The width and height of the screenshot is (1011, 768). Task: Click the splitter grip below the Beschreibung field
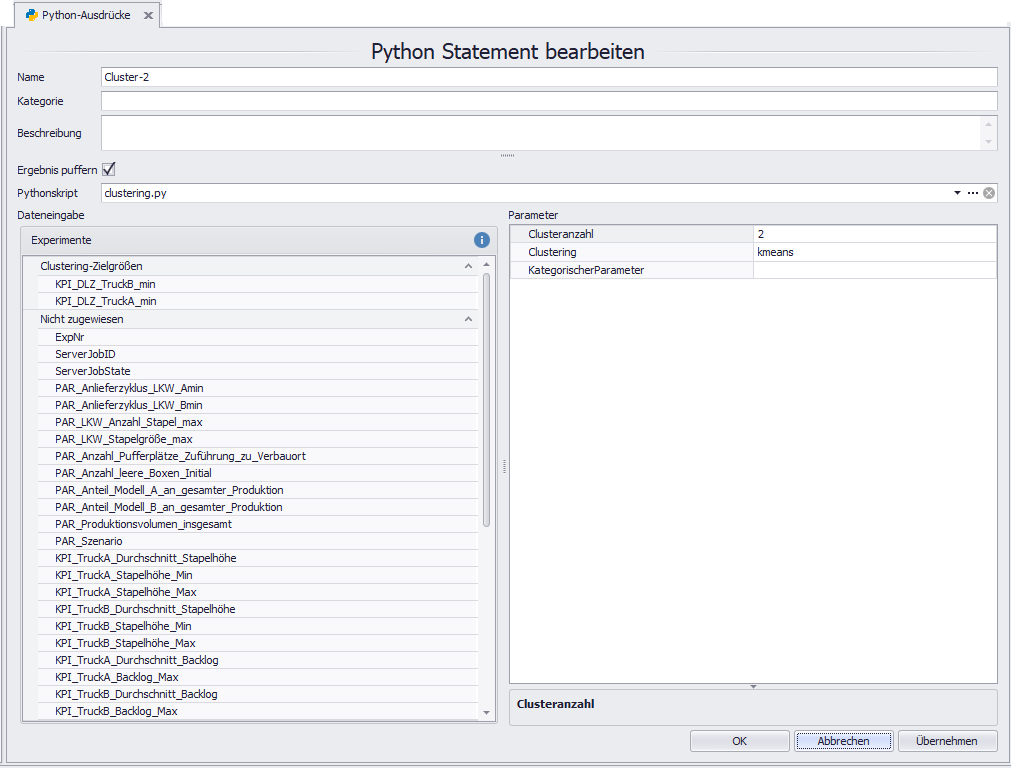(507, 154)
